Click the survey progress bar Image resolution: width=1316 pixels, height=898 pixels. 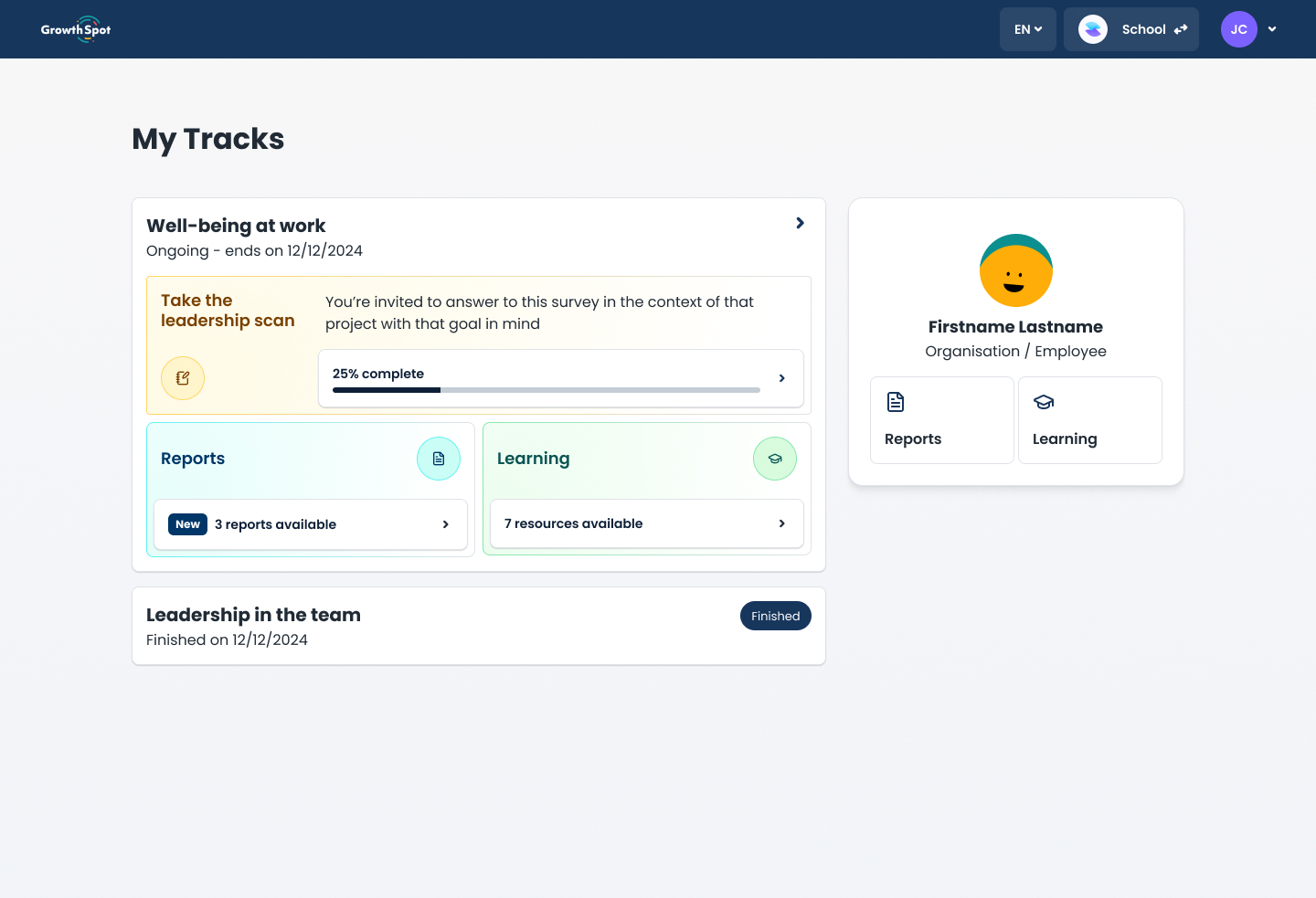[x=546, y=389]
